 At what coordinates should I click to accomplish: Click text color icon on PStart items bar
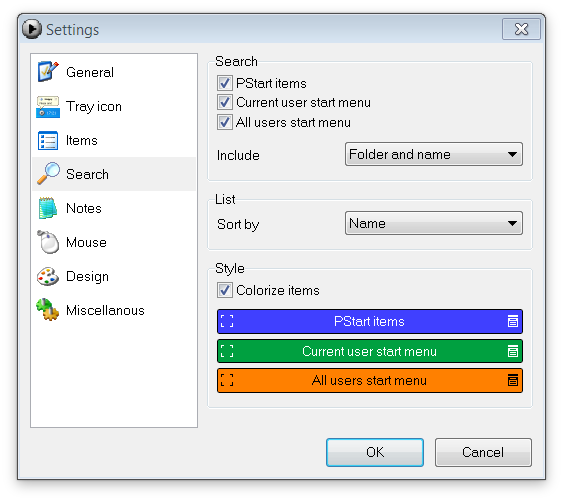click(513, 321)
